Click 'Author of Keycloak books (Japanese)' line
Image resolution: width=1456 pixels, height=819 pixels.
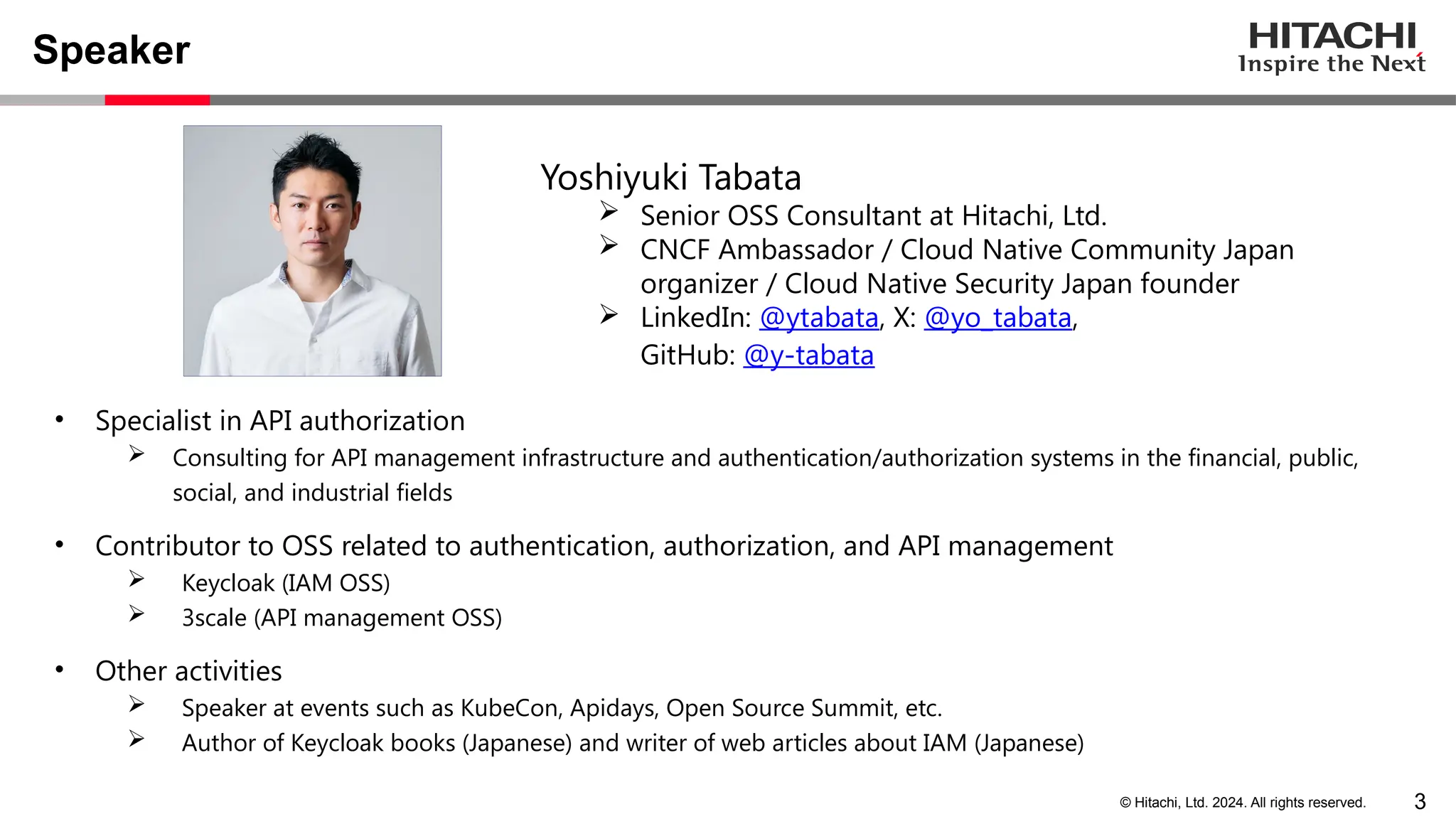click(633, 744)
